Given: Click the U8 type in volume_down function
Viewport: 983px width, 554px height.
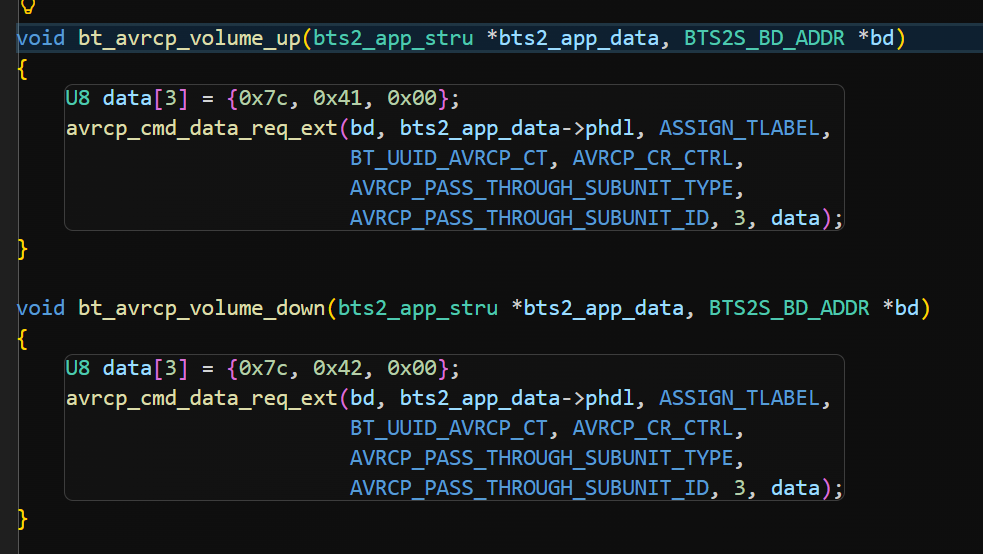Looking at the screenshot, I should pyautogui.click(x=78, y=368).
